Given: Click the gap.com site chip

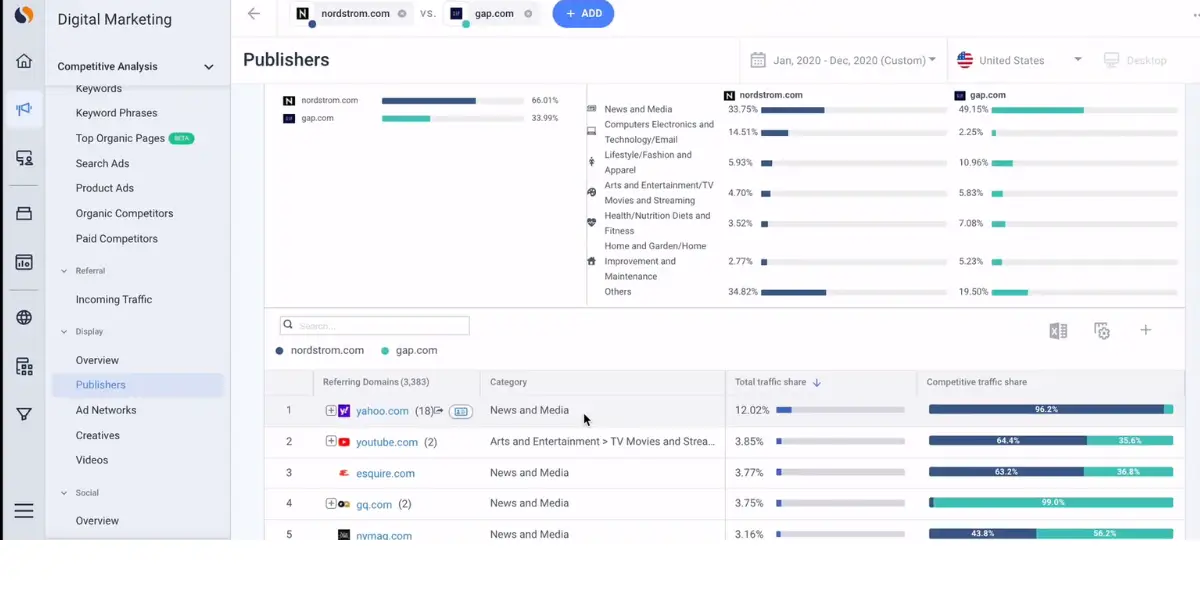Looking at the screenshot, I should (490, 14).
